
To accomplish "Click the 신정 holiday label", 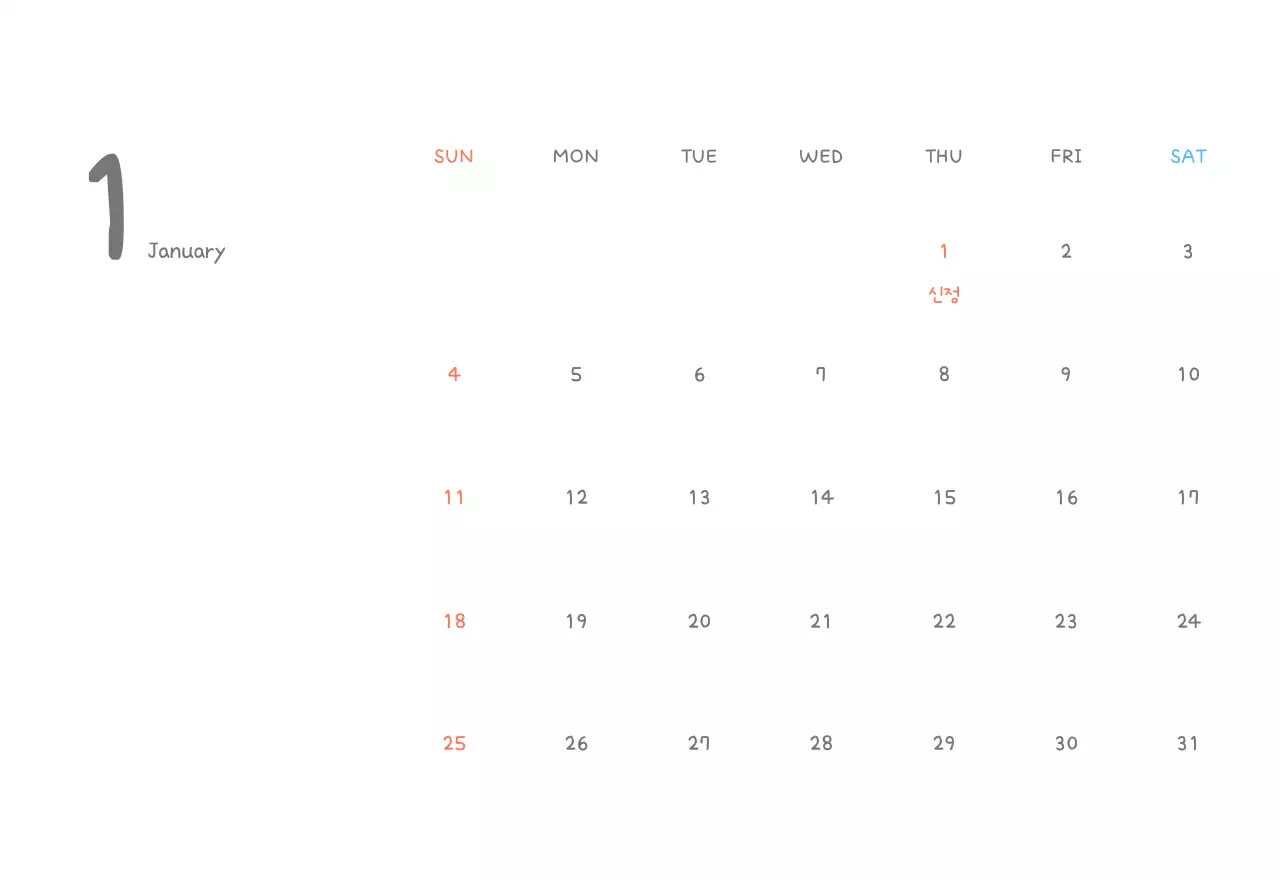I will 944,295.
